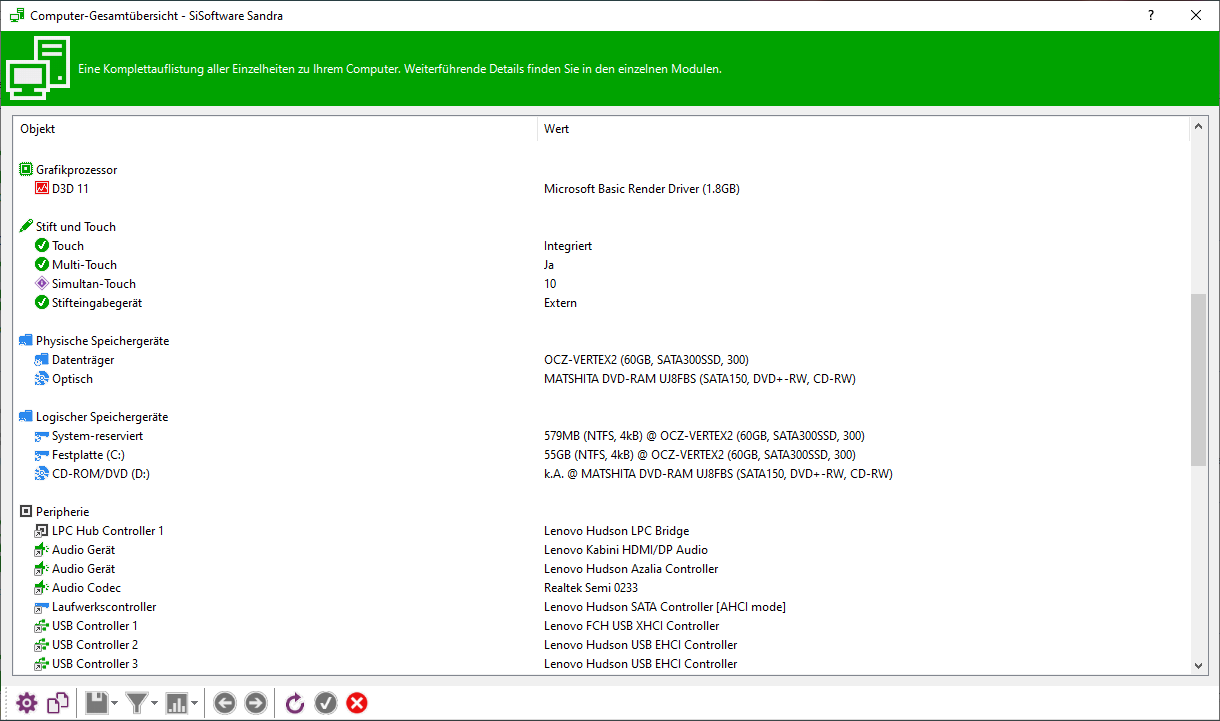Click the CD-ROM/DVD (D:) icon
Screen dimensions: 1220x721
point(42,474)
